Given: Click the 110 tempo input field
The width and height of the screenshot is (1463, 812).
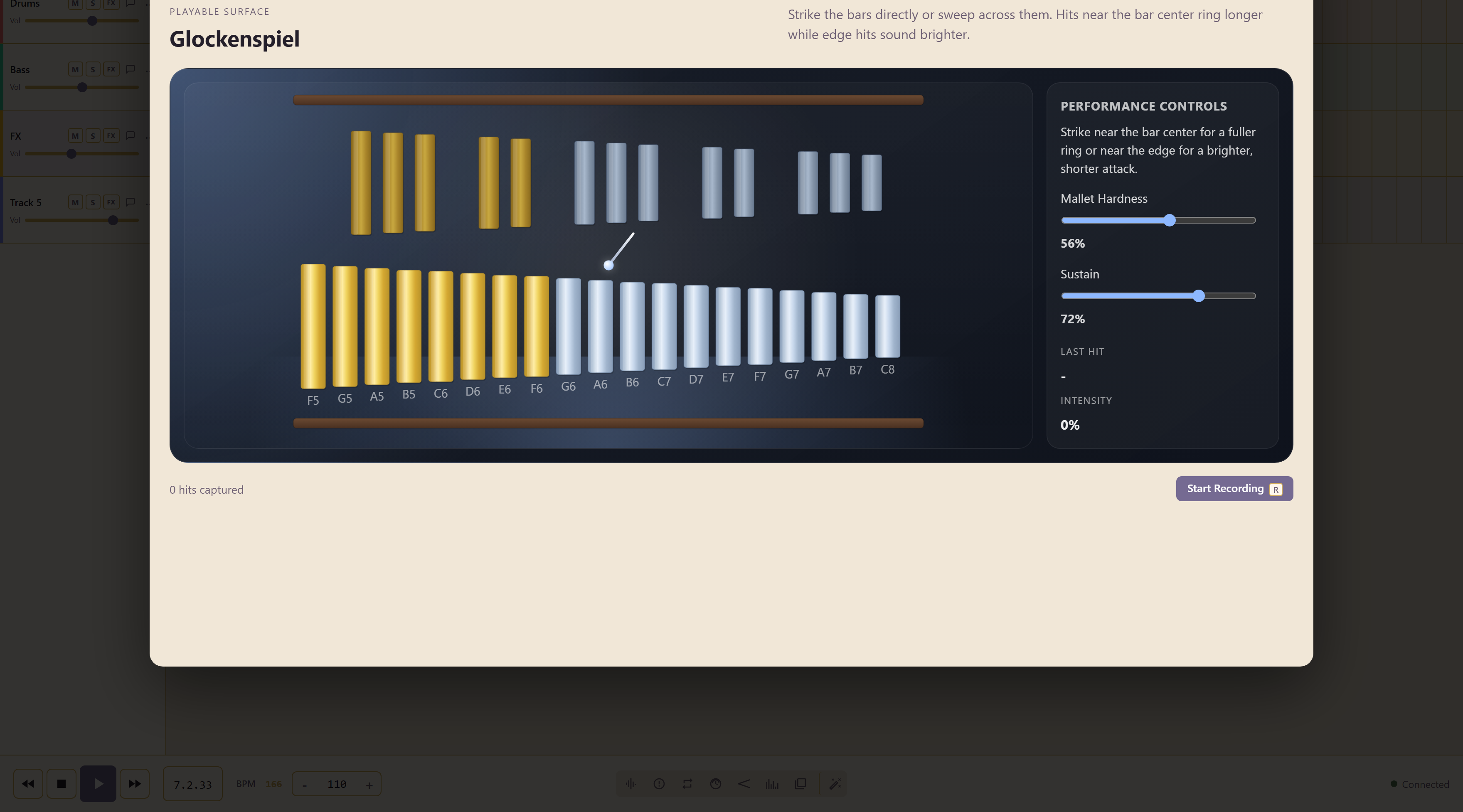Looking at the screenshot, I should [337, 785].
